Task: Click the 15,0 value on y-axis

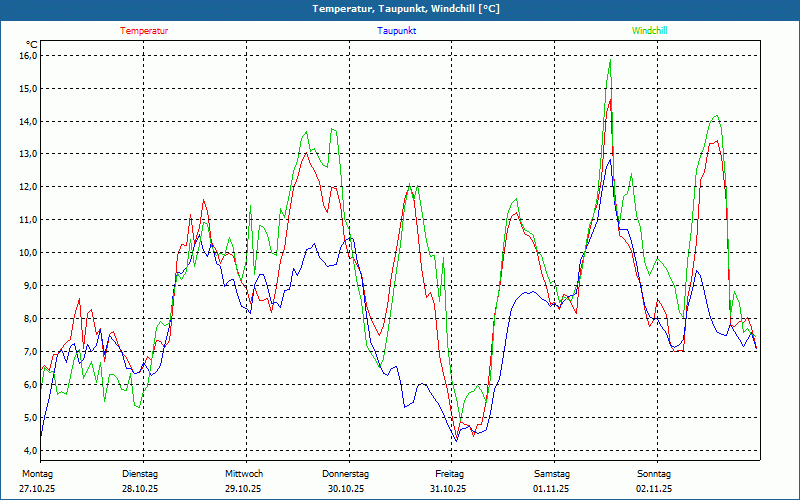Action: [27, 89]
